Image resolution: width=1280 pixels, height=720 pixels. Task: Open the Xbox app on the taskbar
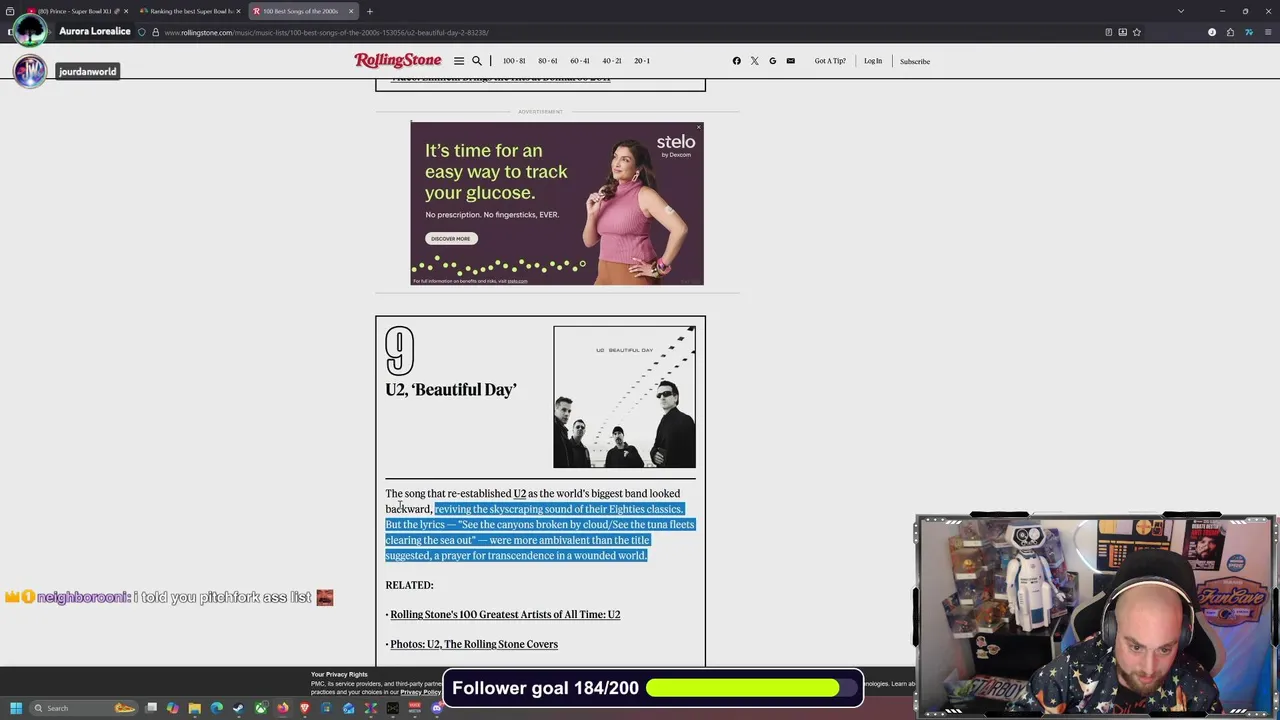(261, 708)
